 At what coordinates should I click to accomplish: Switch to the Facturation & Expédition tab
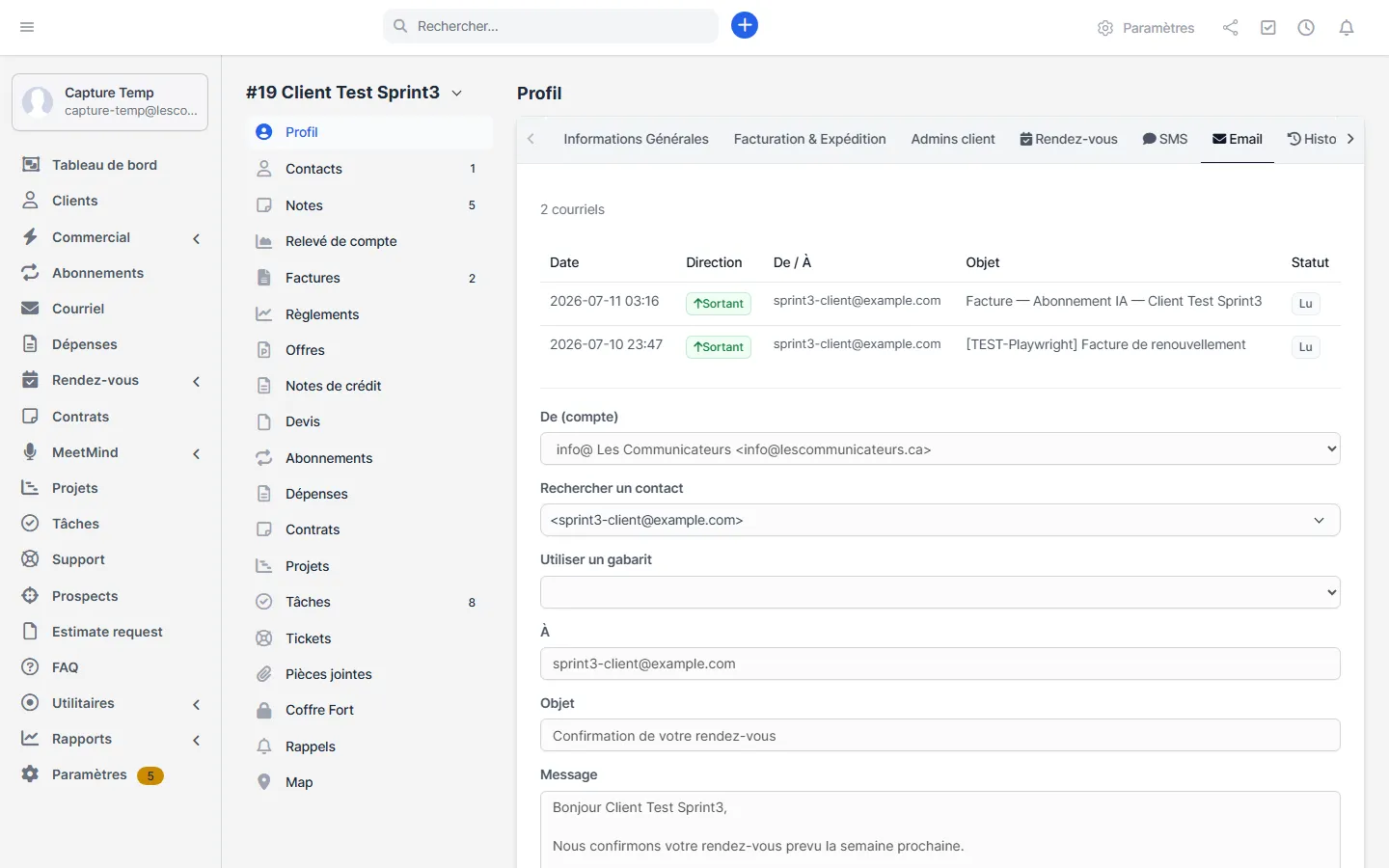point(810,139)
